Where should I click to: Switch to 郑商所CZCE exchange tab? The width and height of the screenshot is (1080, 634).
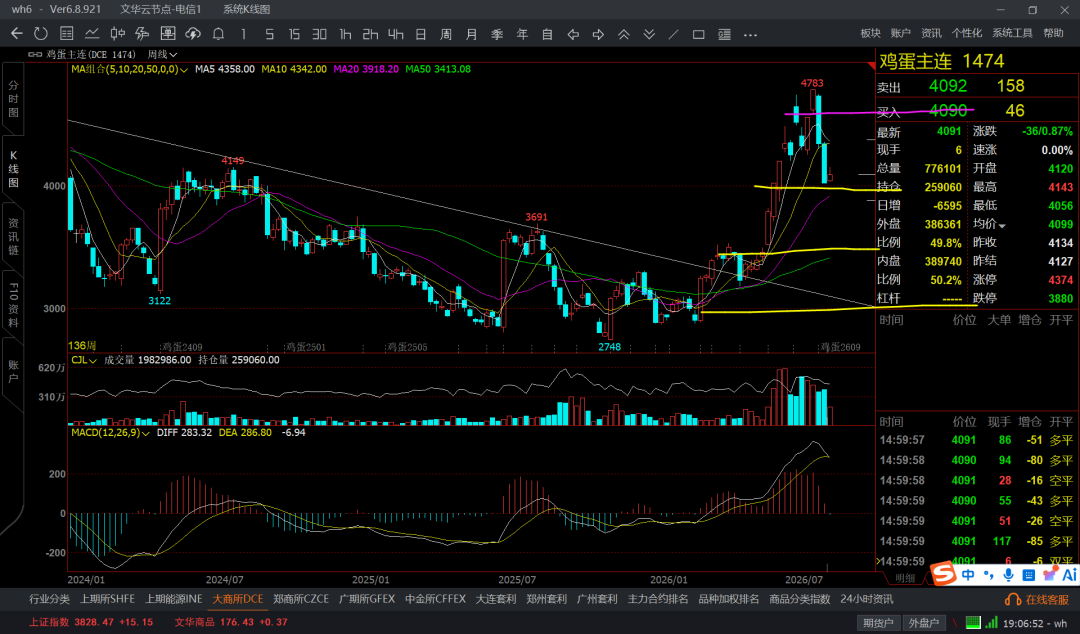point(300,599)
